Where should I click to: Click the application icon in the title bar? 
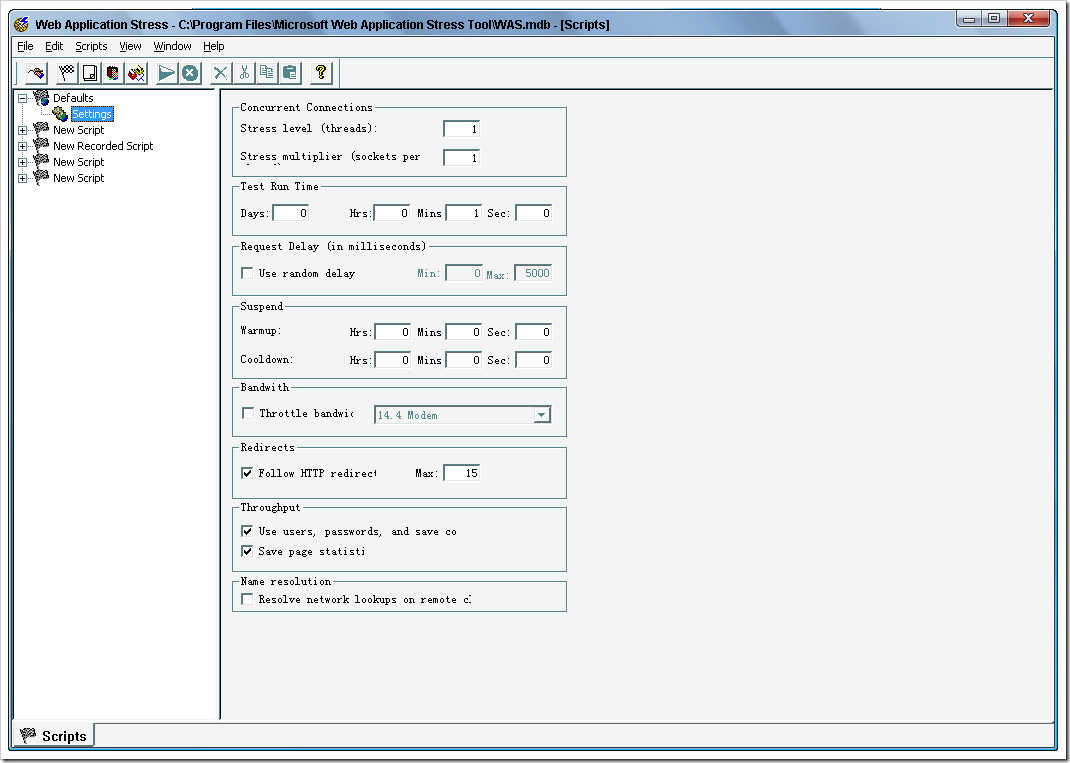[x=22, y=25]
